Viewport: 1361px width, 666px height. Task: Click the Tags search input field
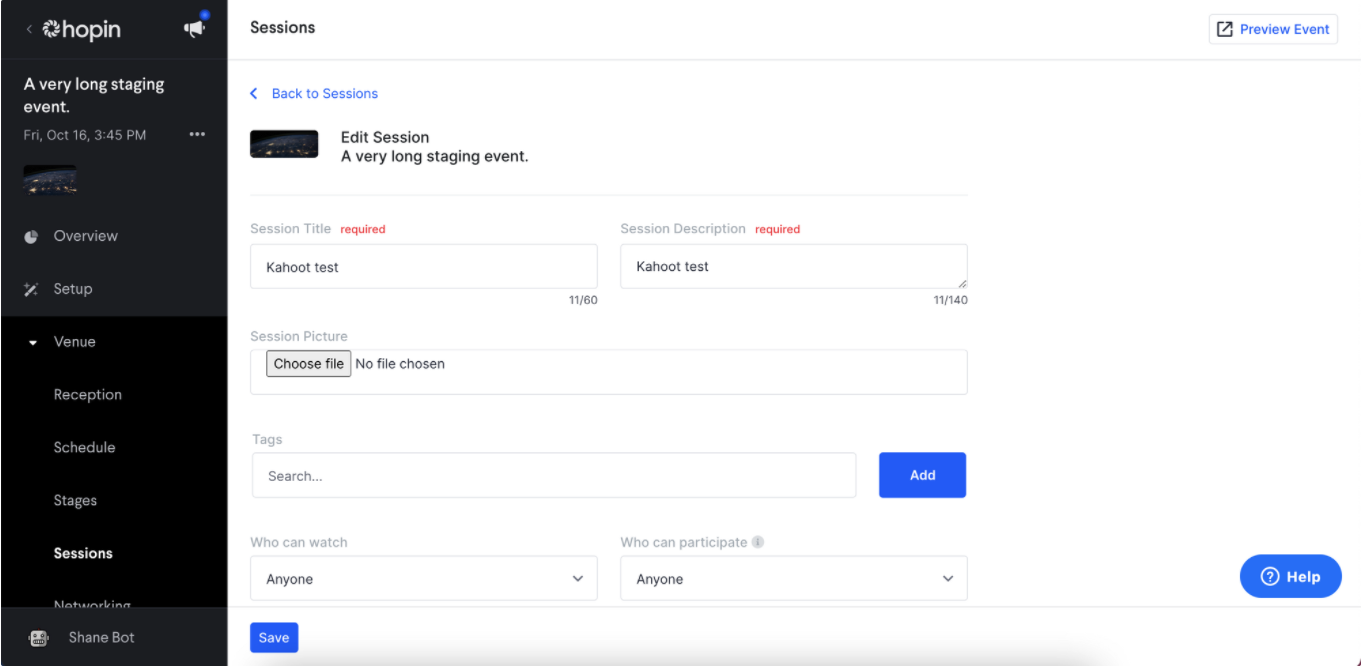554,476
